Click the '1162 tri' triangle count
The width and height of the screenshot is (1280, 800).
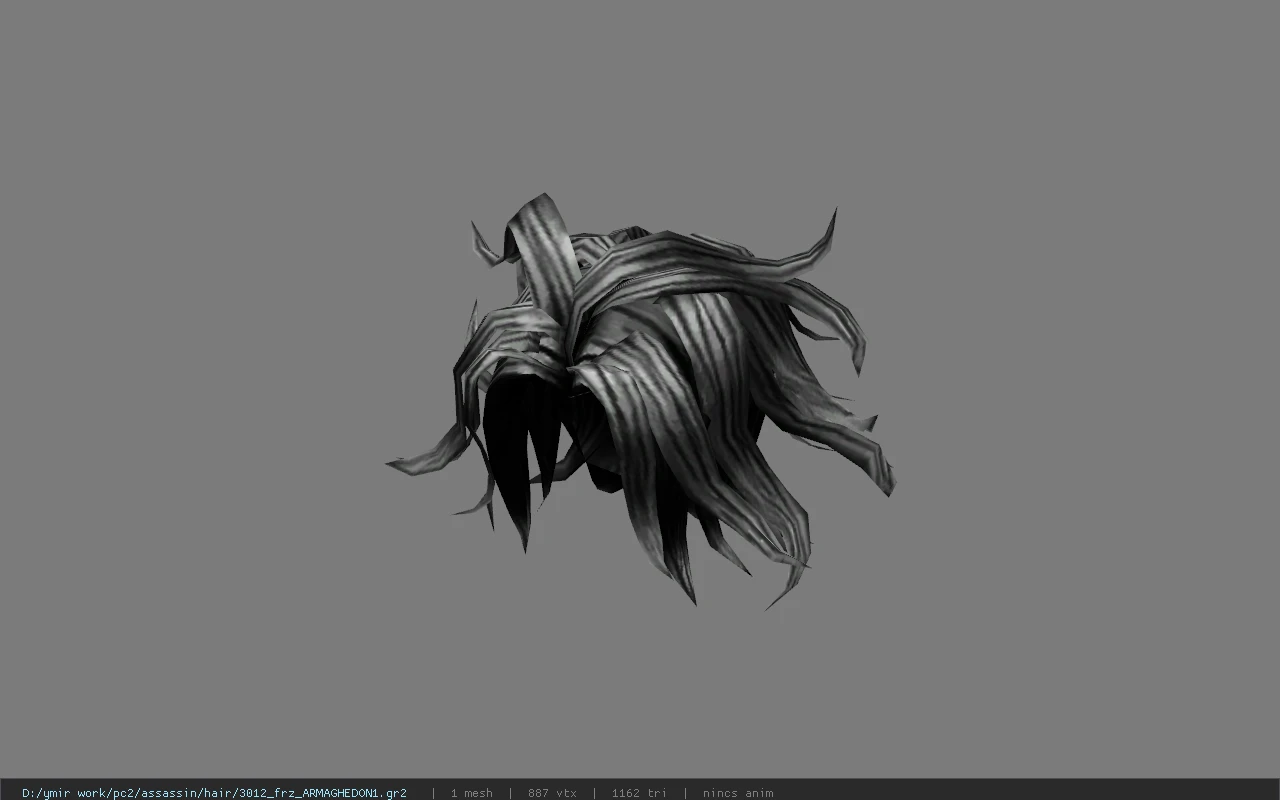point(639,793)
